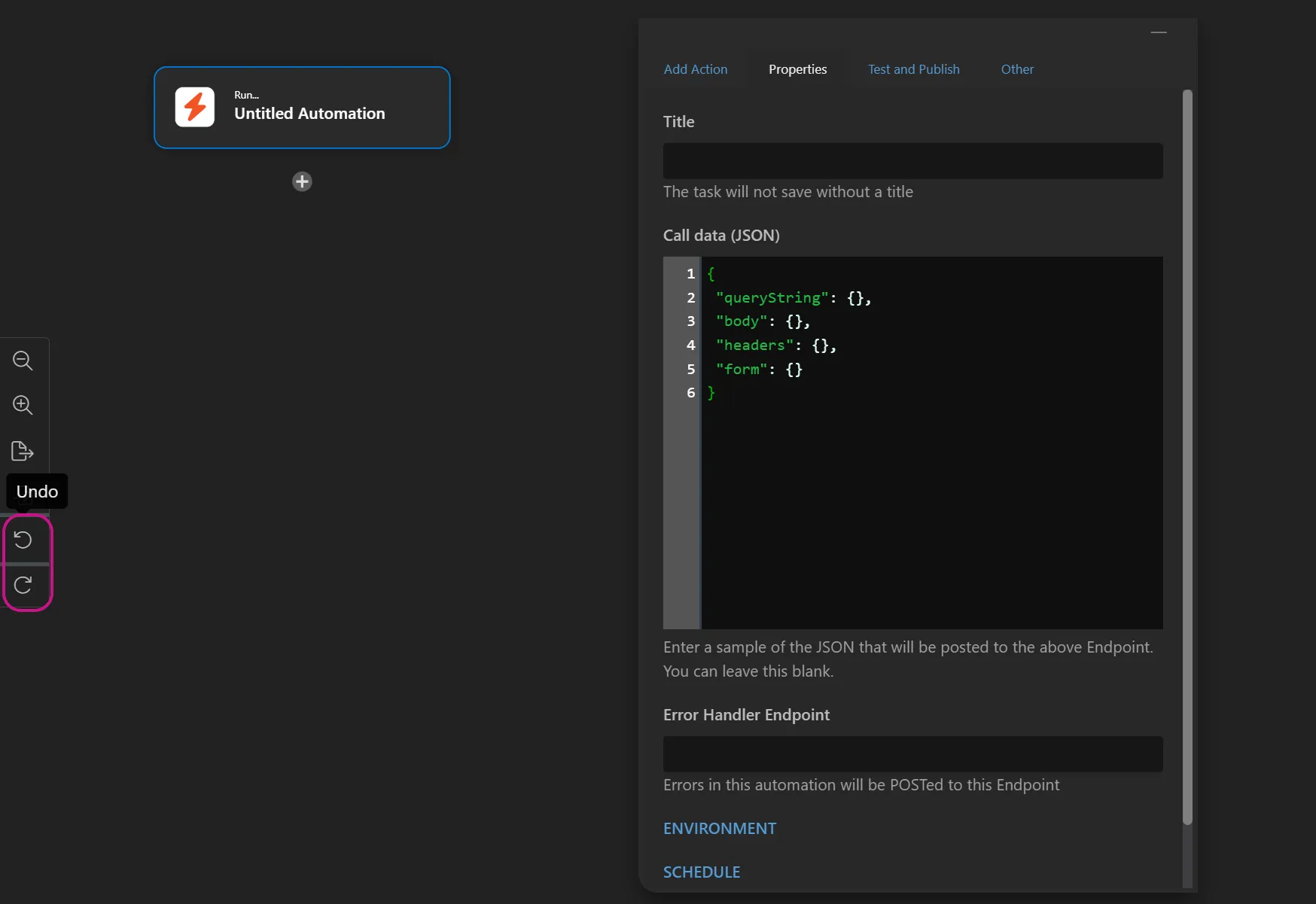Add a step with the plus icon
1316x904 pixels.
(302, 181)
